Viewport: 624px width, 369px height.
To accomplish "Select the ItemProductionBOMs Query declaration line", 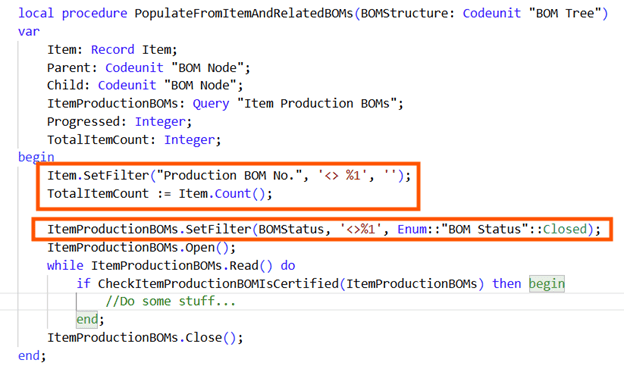I will click(x=225, y=103).
